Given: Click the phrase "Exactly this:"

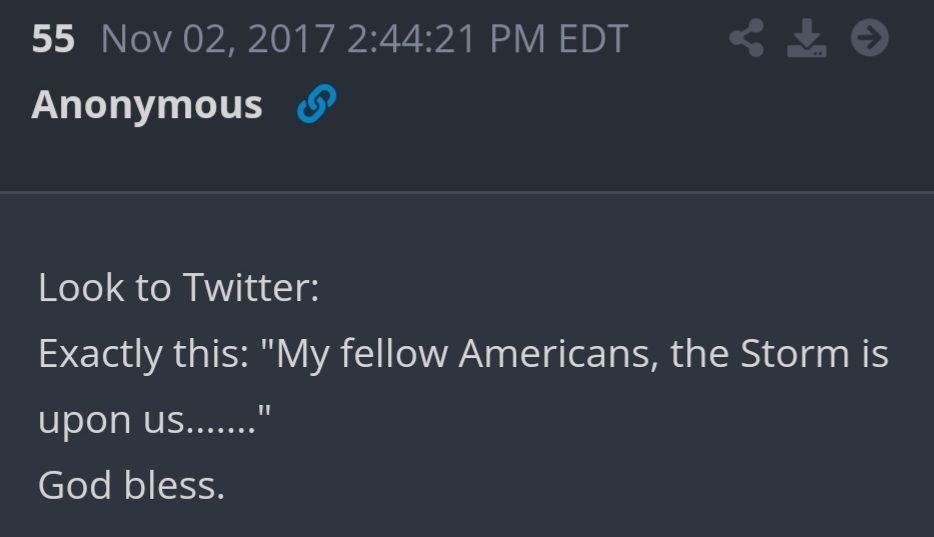Looking at the screenshot, I should pos(144,354).
